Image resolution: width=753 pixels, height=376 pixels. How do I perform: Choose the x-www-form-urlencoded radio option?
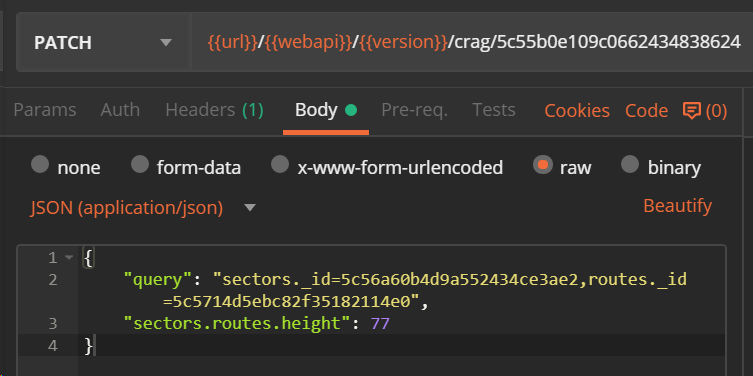pyautogui.click(x=280, y=165)
